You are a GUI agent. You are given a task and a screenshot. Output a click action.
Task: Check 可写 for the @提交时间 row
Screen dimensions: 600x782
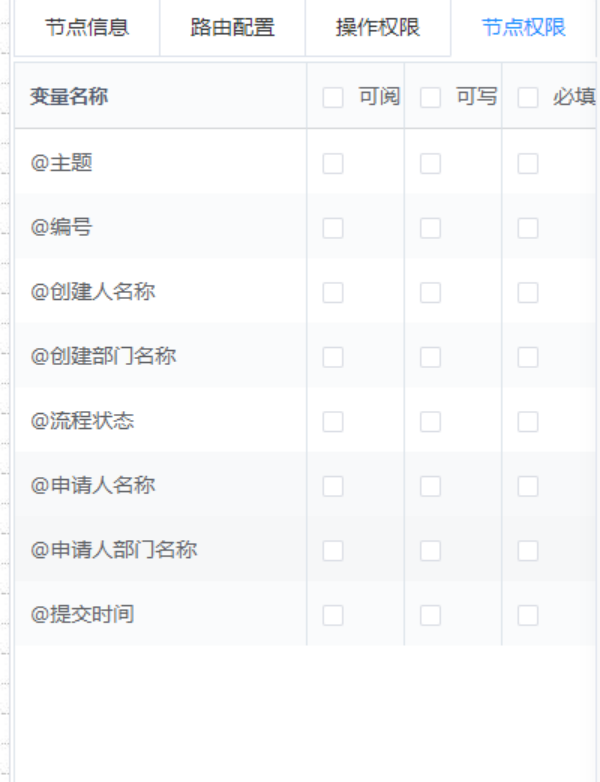(x=430, y=615)
